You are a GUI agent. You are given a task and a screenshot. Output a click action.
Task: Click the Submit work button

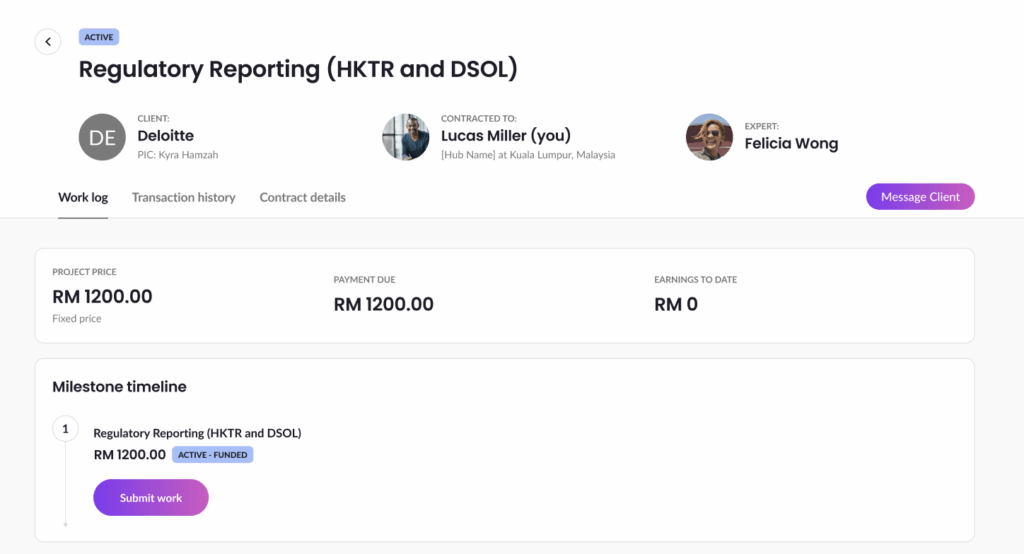[x=151, y=498]
